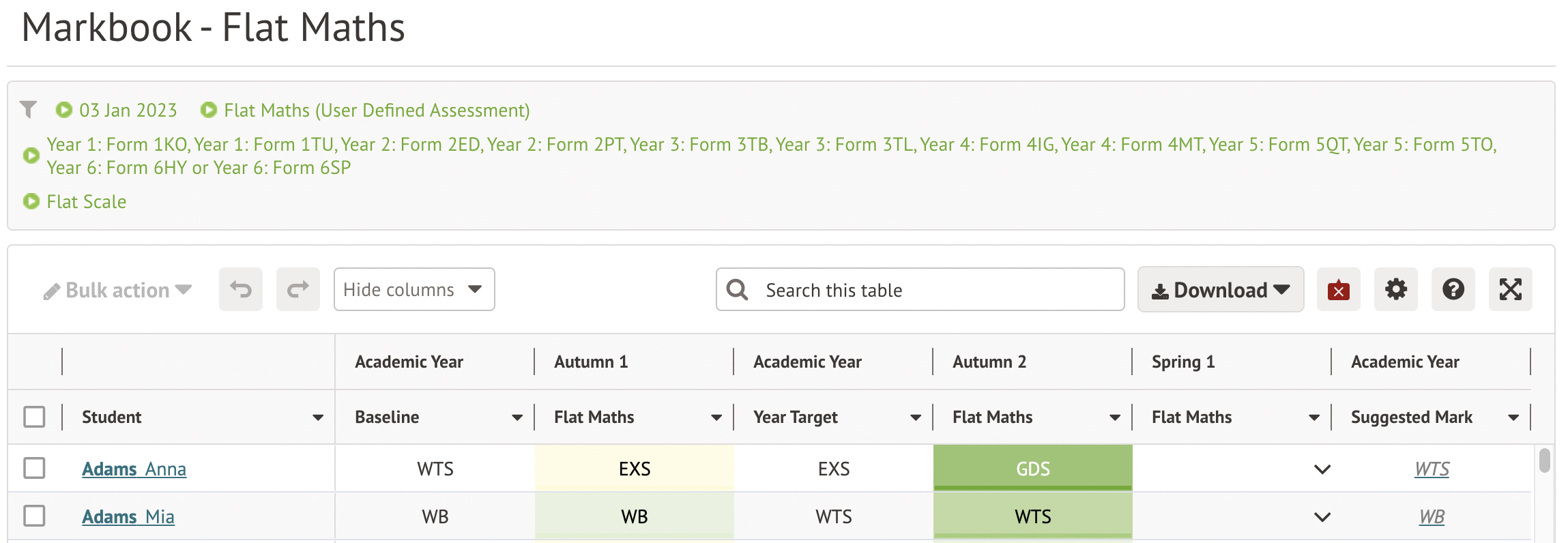Viewport: 1568px width, 543px height.
Task: Click the green arrow beside Flat Scale
Action: click(x=31, y=201)
